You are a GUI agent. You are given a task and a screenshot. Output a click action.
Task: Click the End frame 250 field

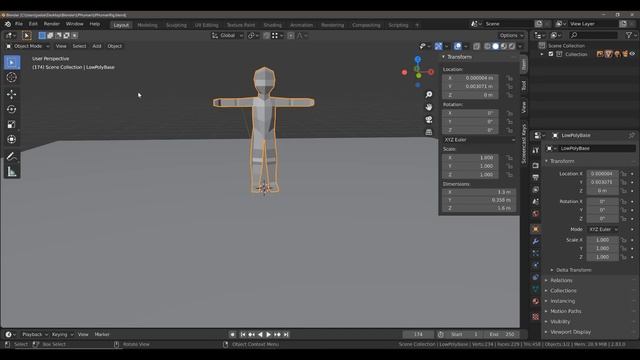pos(502,334)
